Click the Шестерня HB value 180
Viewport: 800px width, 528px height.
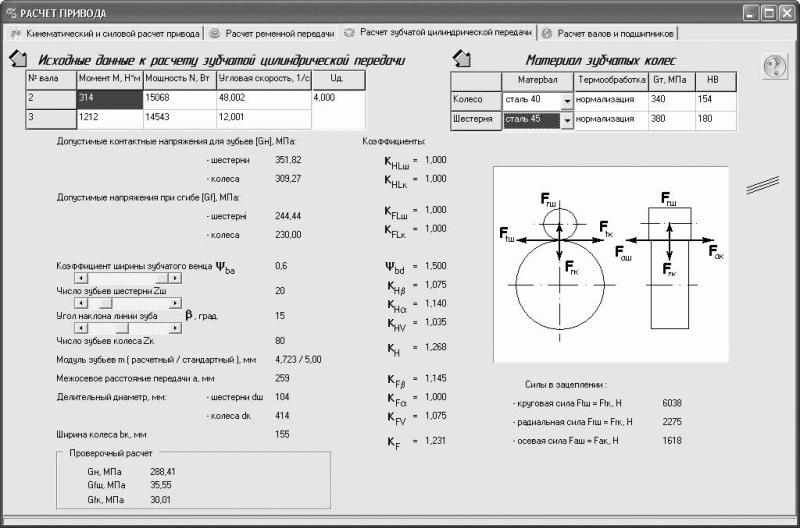tap(716, 120)
